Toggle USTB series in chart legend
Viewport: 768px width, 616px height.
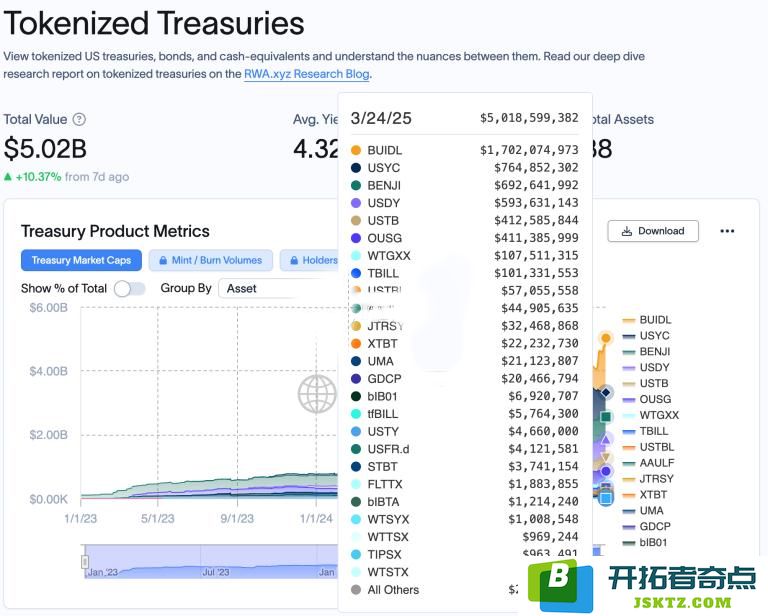point(645,383)
